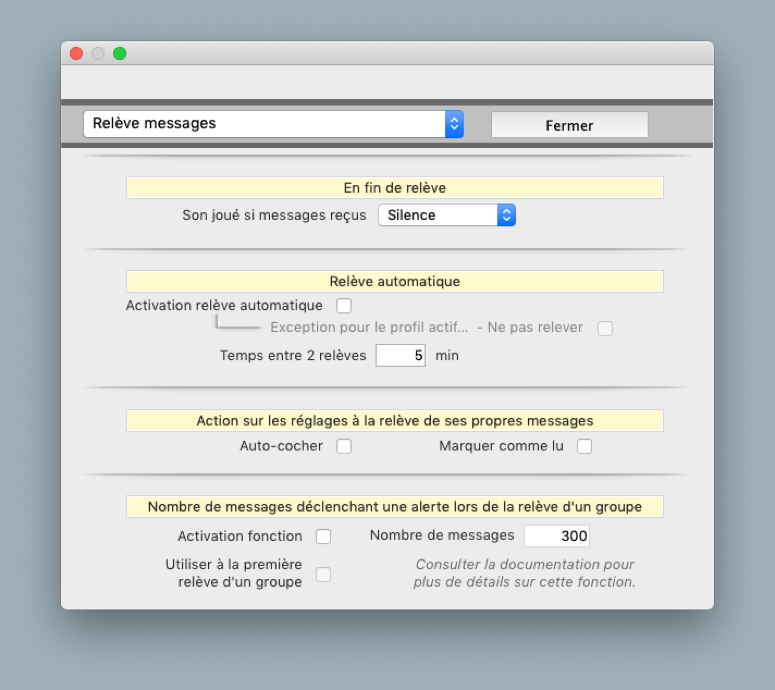Click the Temps entre 2 relèves field
Screen dimensions: 775x690
(400, 355)
